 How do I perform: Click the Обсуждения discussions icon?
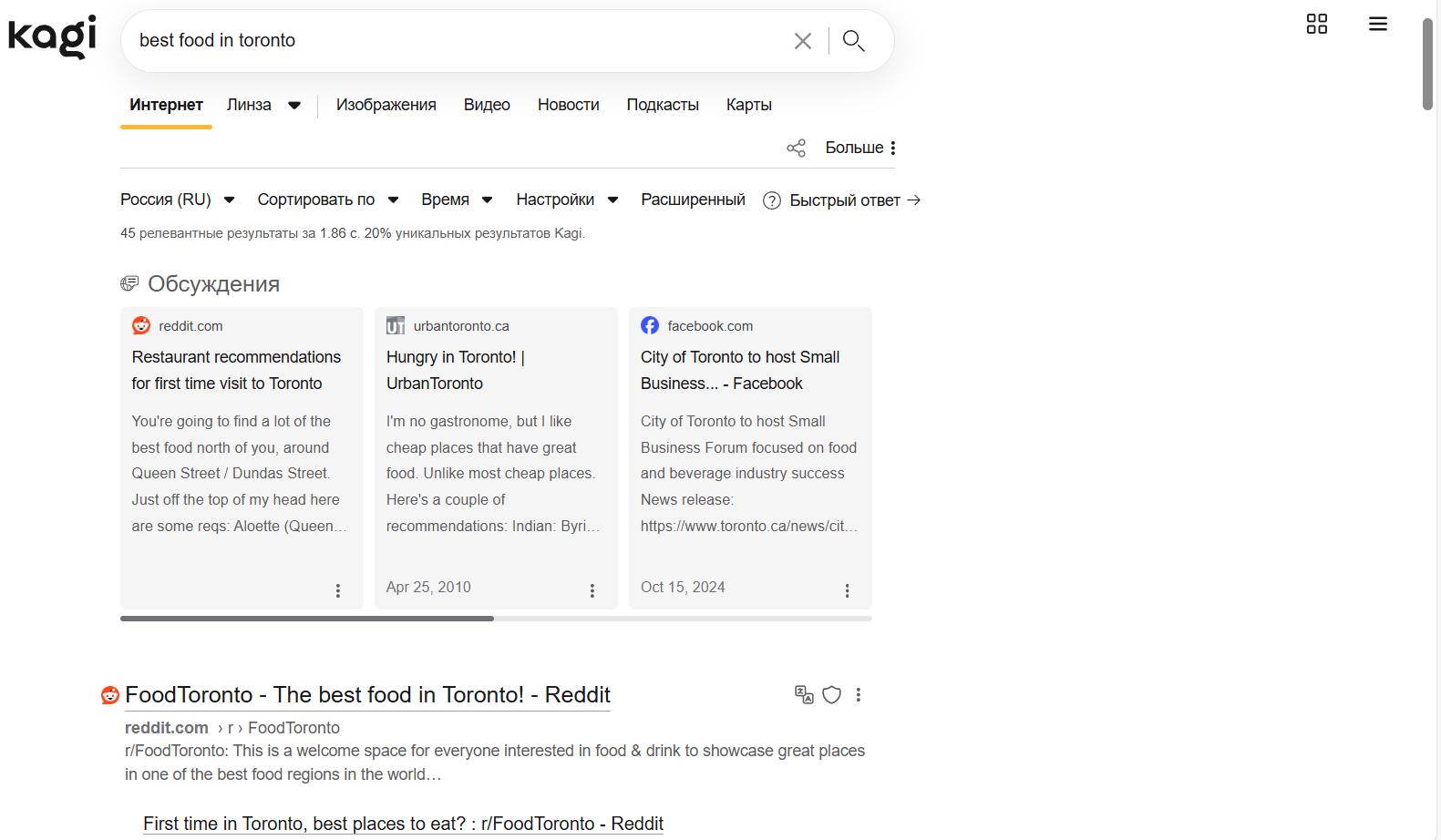(x=129, y=284)
